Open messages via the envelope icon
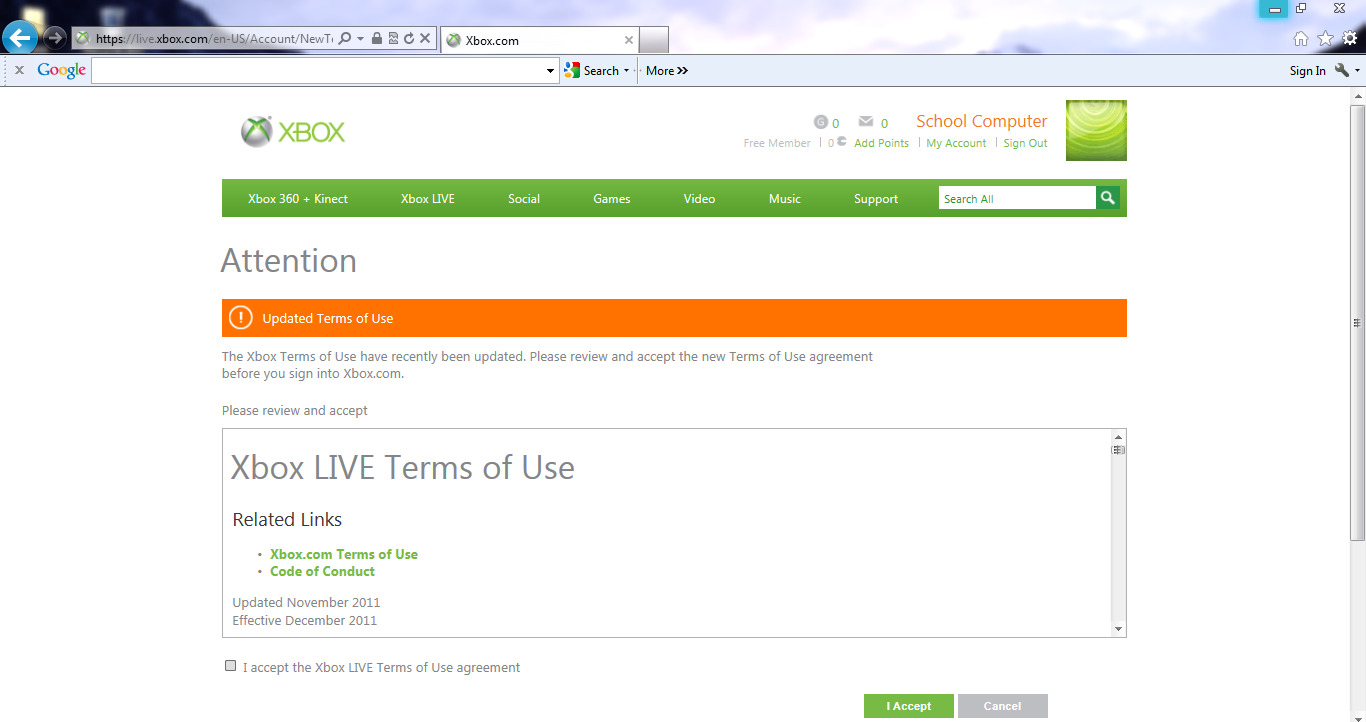 point(865,122)
